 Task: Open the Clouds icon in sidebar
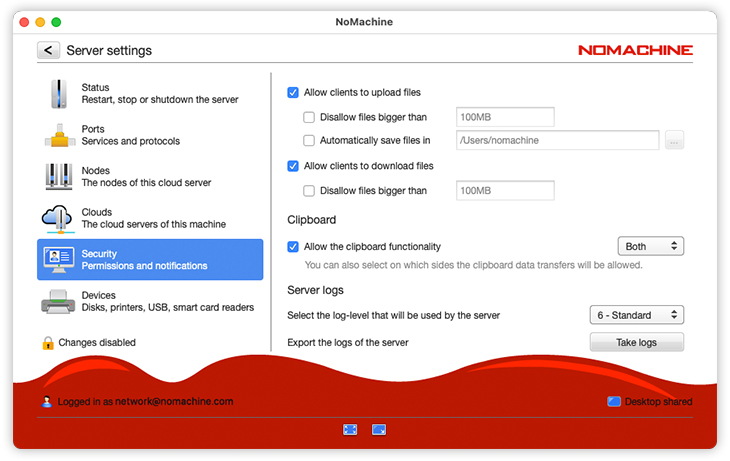59,218
